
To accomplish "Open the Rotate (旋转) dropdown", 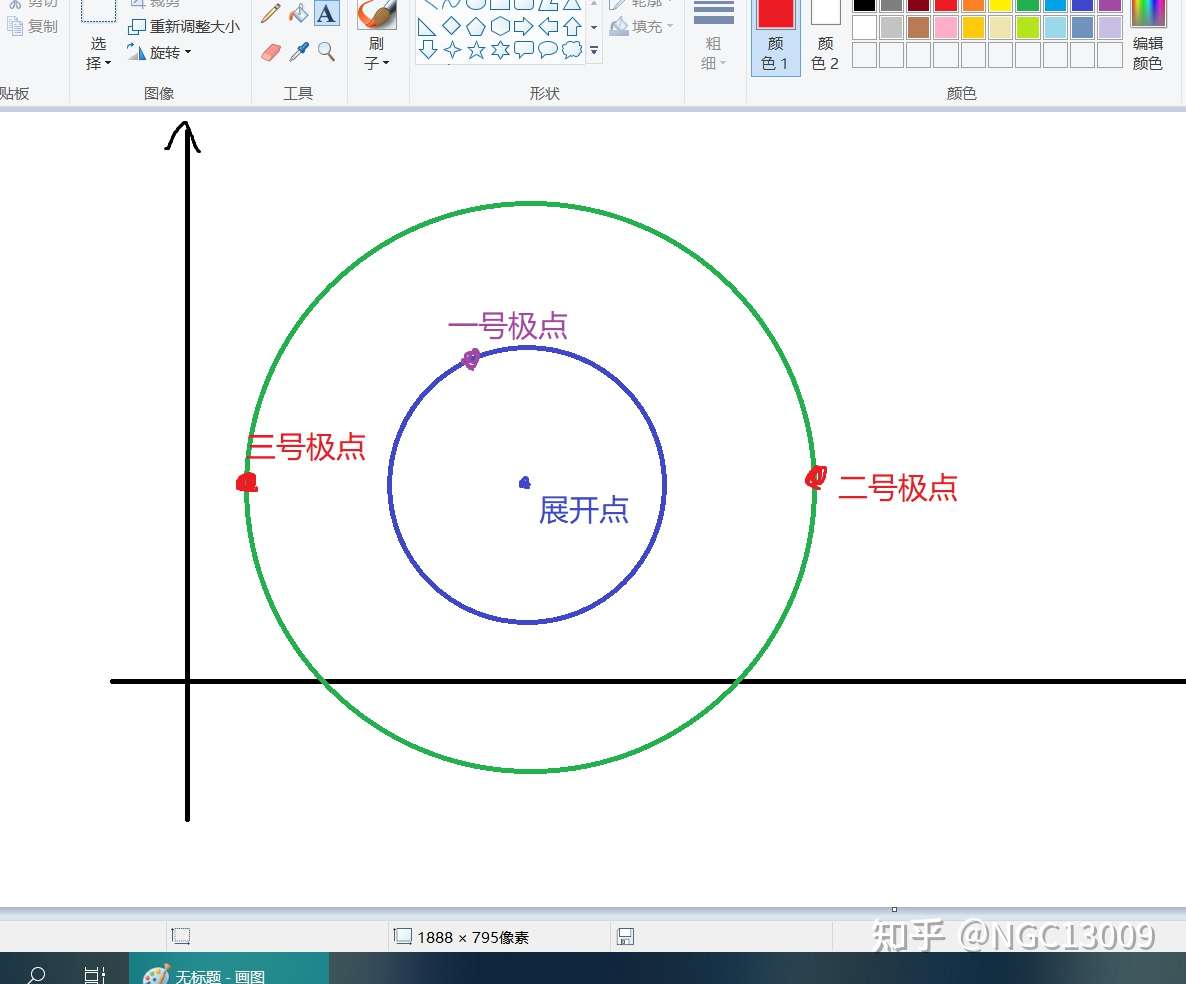I will tap(159, 52).
